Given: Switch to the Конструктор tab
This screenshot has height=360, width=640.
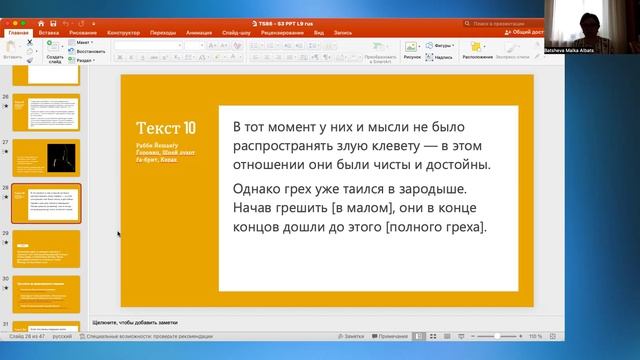Looking at the screenshot, I should coord(123,33).
